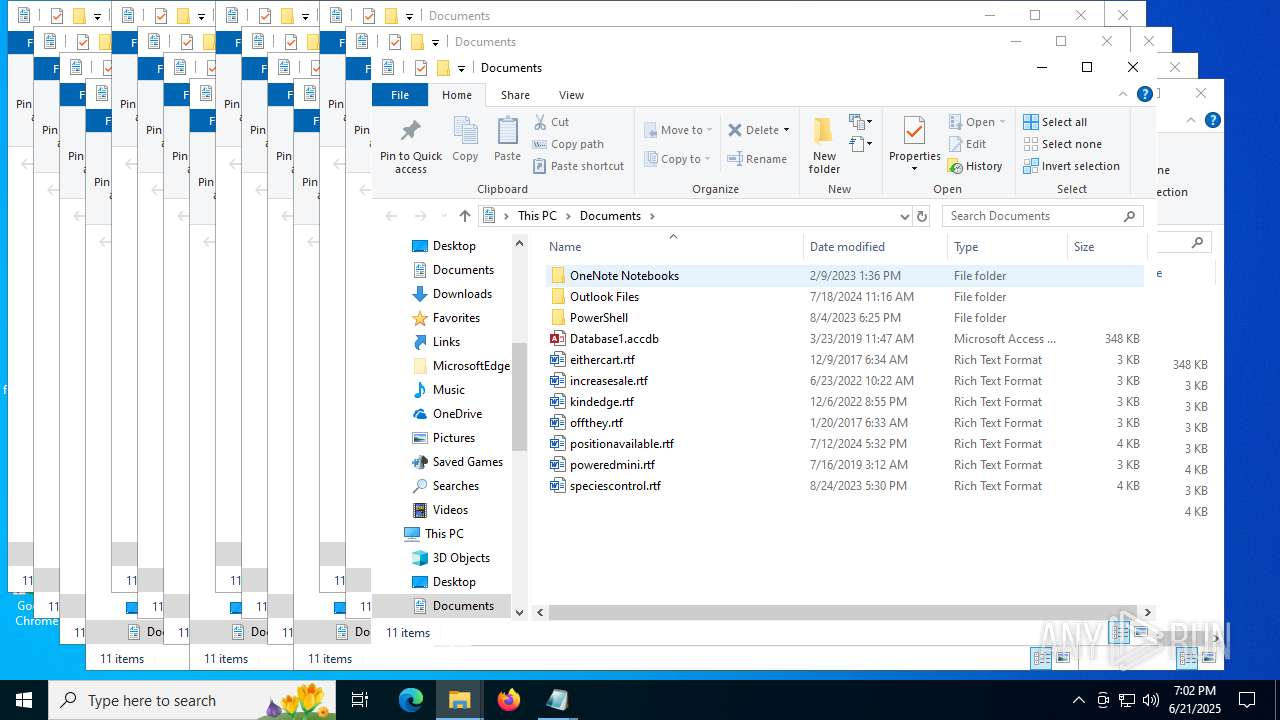Sort by Size column header

click(1105, 246)
